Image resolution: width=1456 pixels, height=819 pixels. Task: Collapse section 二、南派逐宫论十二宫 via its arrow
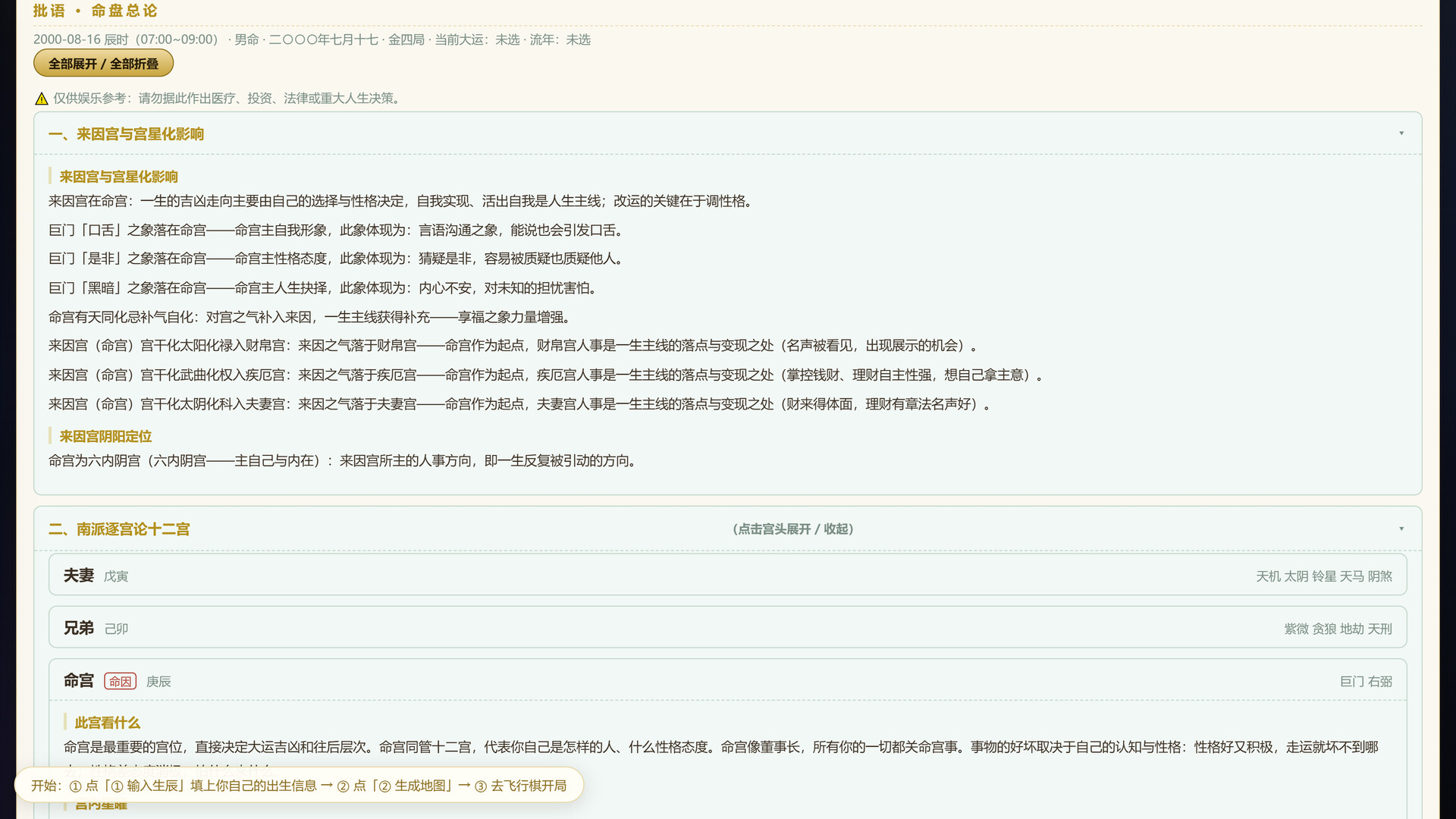tap(1401, 529)
